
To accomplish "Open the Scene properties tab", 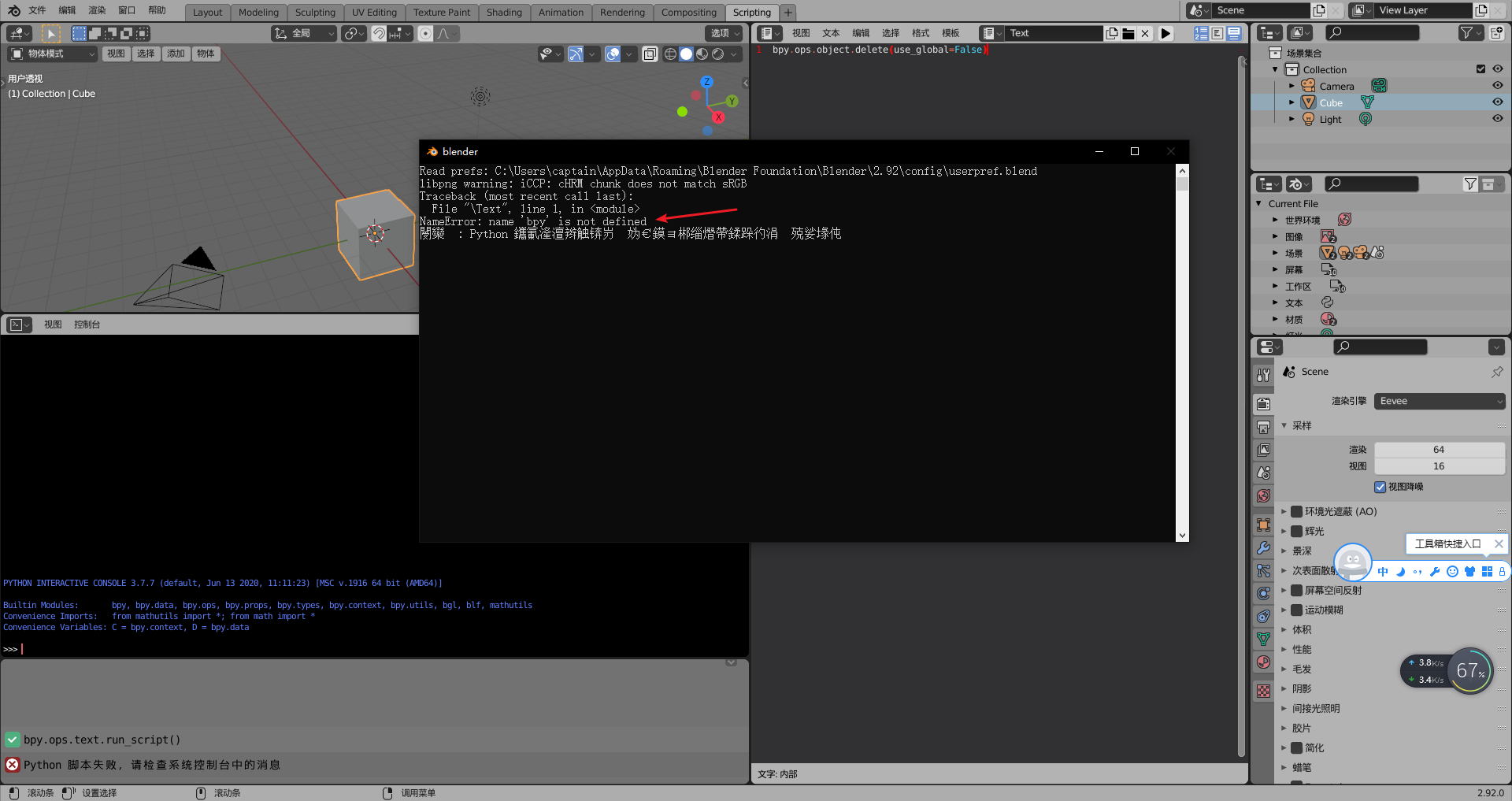I will [x=1263, y=473].
